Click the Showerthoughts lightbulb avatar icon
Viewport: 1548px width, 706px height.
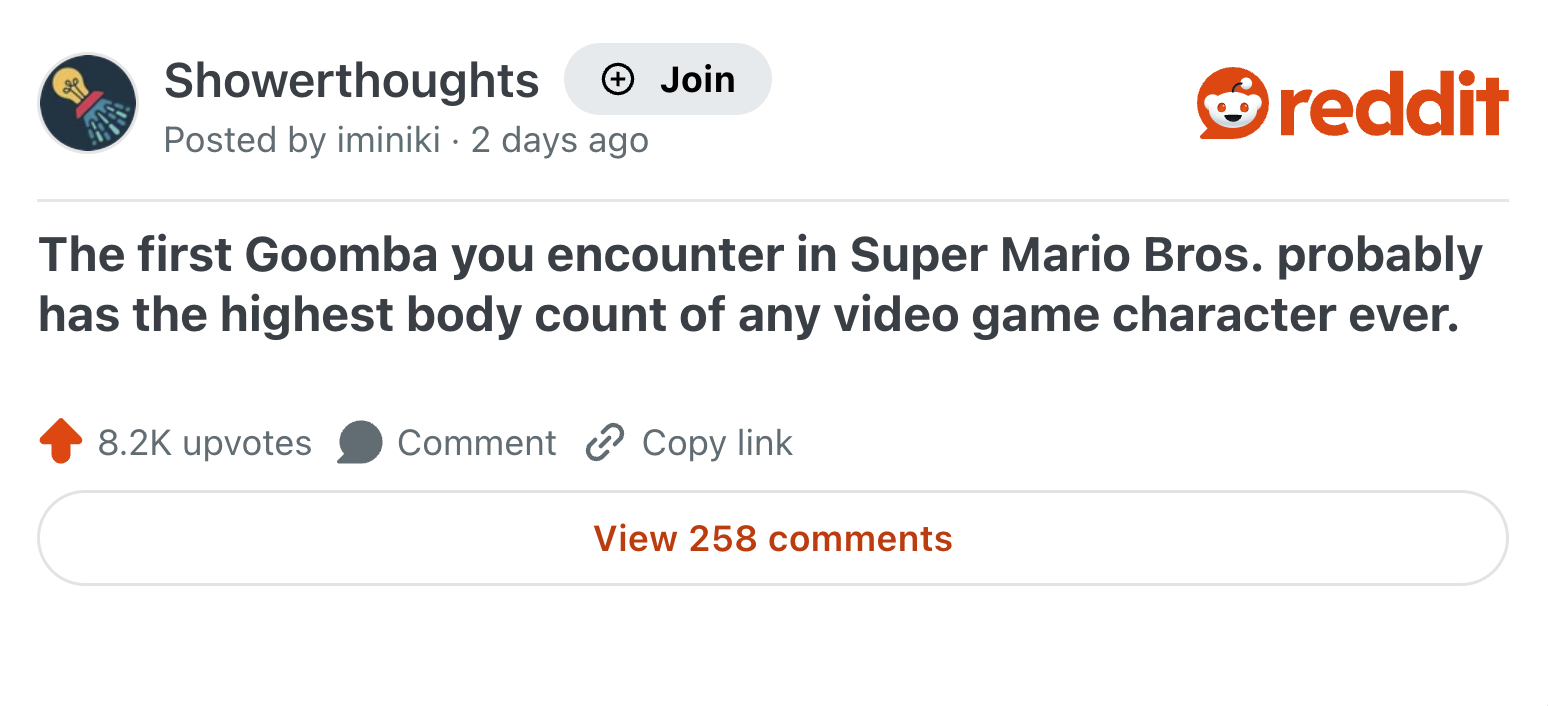pos(88,103)
